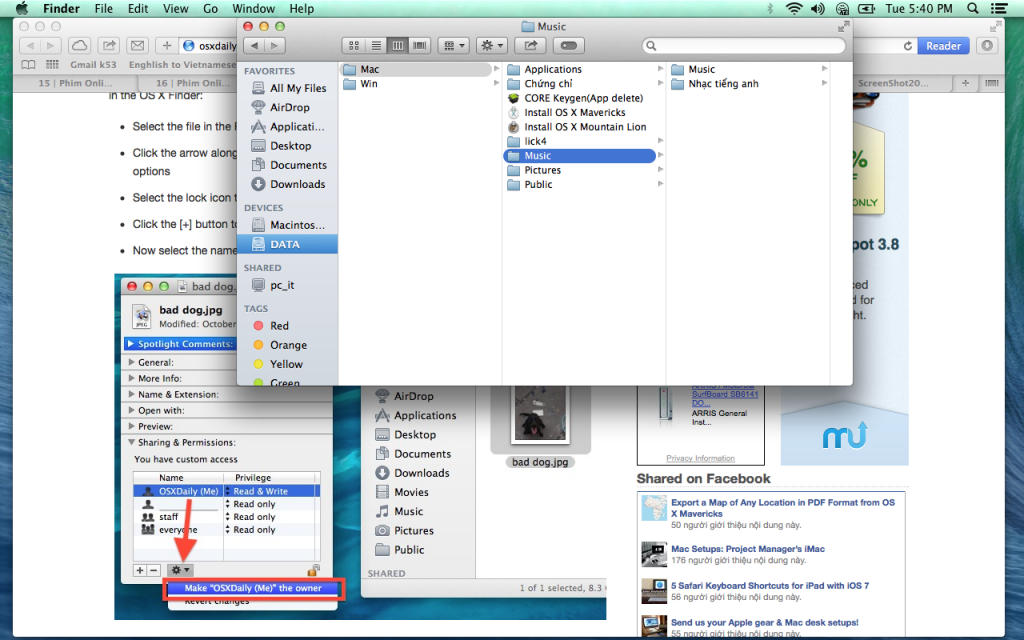
Task: Enter full screen via Finder window corner icon
Action: (x=843, y=26)
